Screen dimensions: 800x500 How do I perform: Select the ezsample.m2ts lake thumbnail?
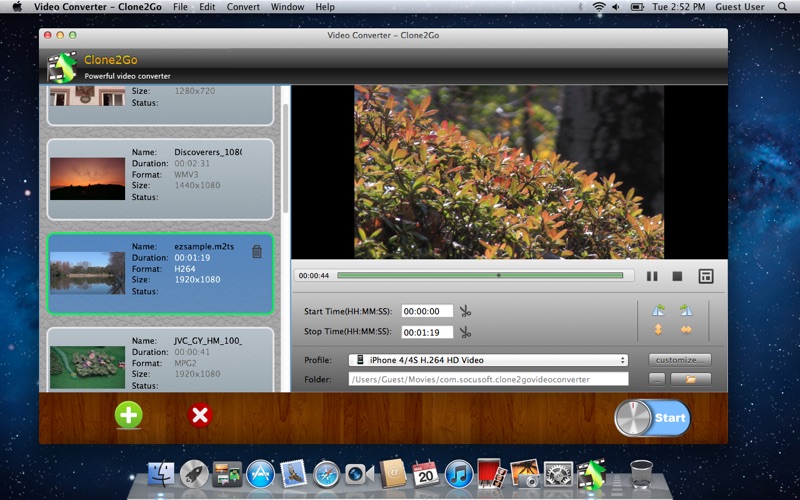87,273
